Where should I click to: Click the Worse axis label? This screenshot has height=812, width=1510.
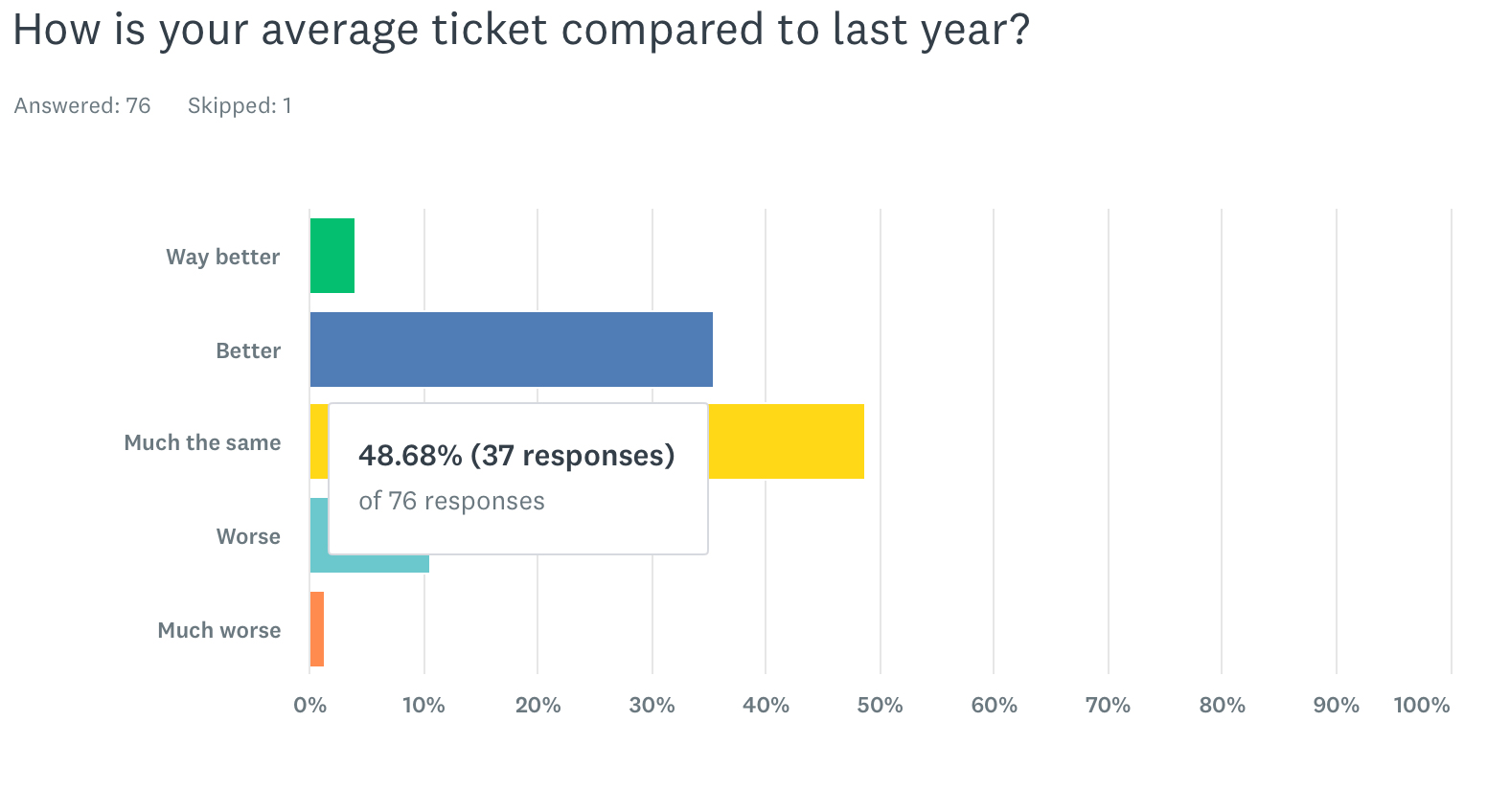(x=248, y=536)
